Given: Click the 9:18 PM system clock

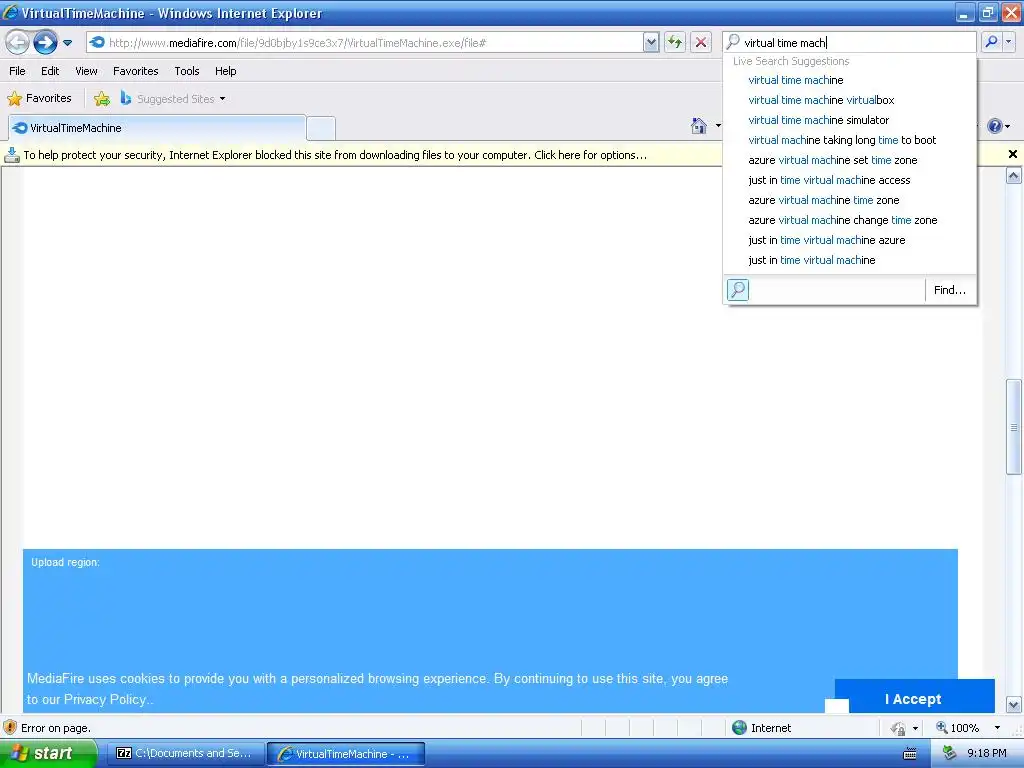Looking at the screenshot, I should click(x=986, y=754).
